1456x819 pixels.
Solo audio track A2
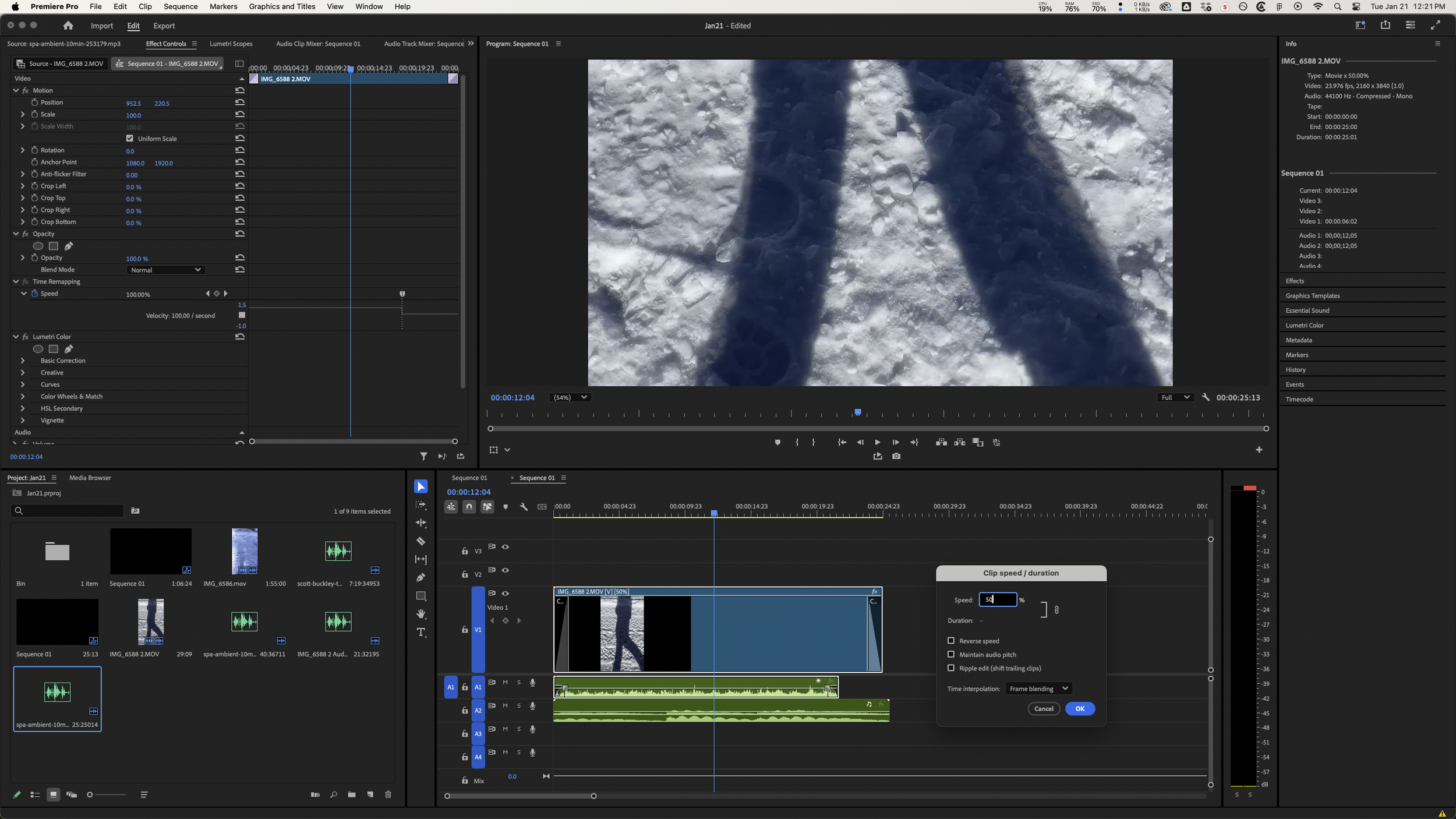pos(519,705)
